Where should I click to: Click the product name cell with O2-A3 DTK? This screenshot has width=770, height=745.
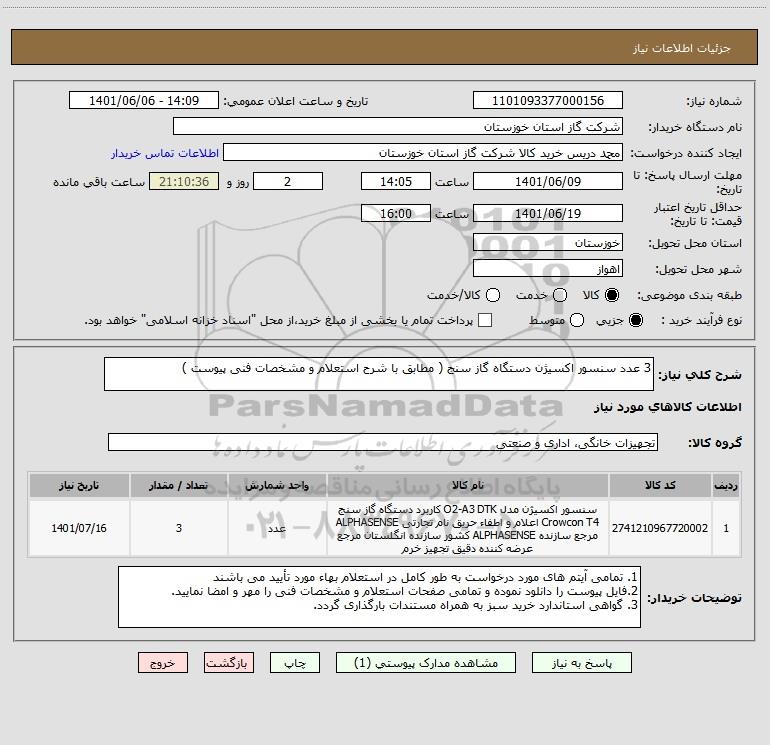[468, 528]
